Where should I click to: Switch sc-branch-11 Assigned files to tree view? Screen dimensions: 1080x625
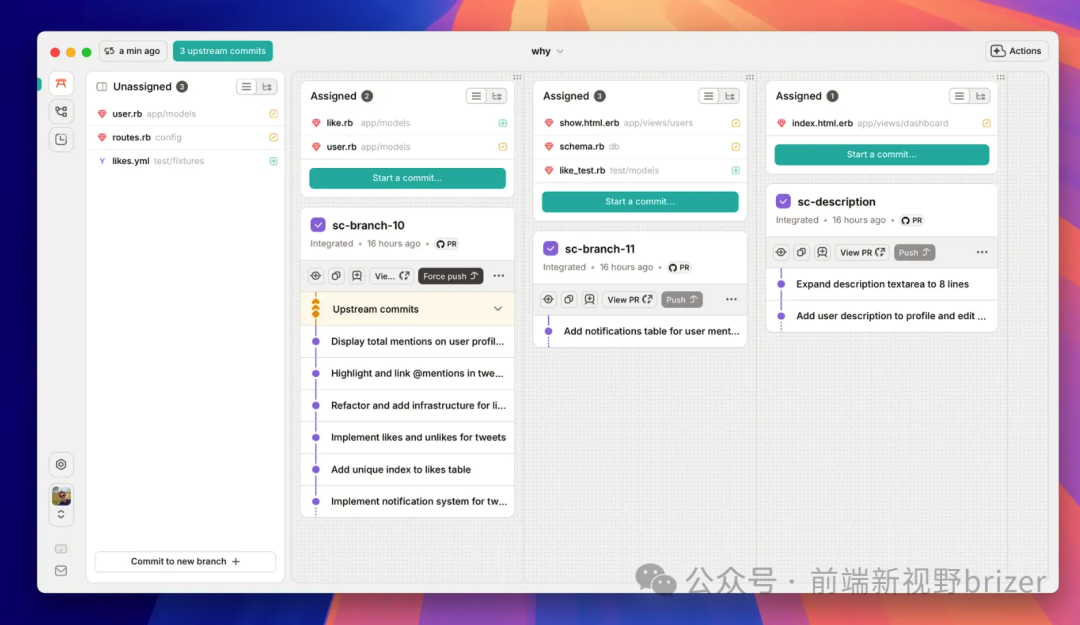[x=729, y=96]
